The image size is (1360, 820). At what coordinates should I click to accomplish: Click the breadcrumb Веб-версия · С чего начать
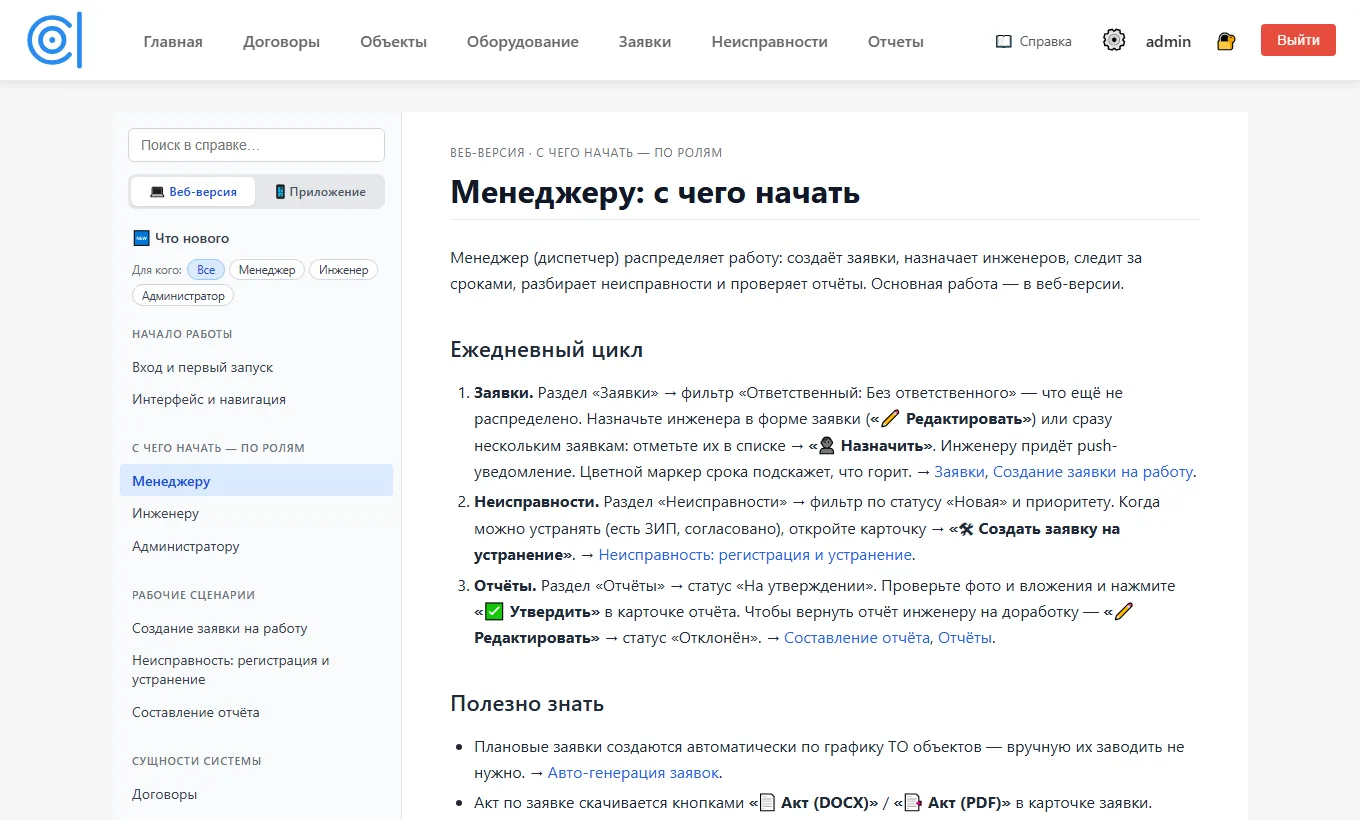(x=586, y=153)
